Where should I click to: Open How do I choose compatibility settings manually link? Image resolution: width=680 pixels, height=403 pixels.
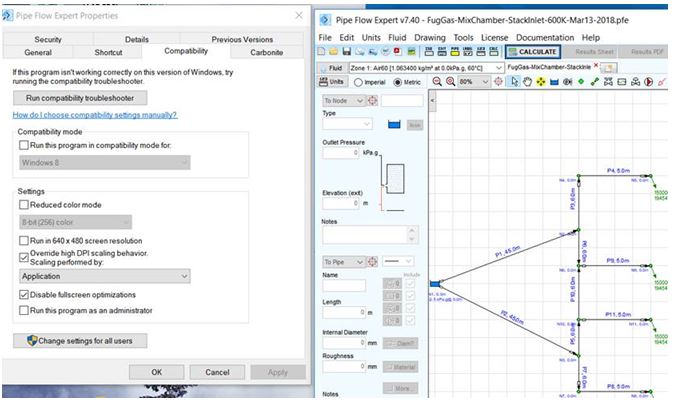point(95,115)
